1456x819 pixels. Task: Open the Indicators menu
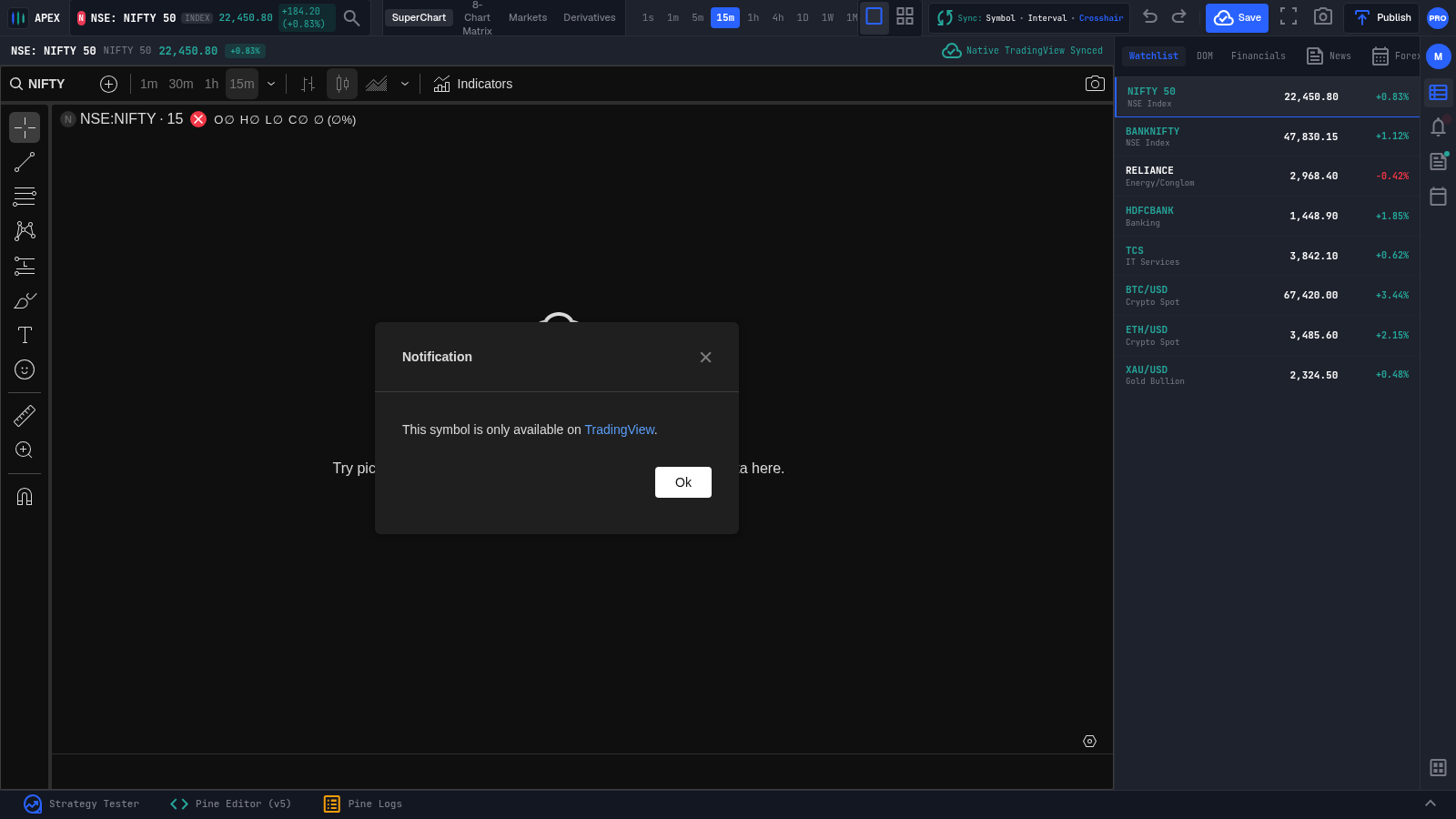[473, 84]
